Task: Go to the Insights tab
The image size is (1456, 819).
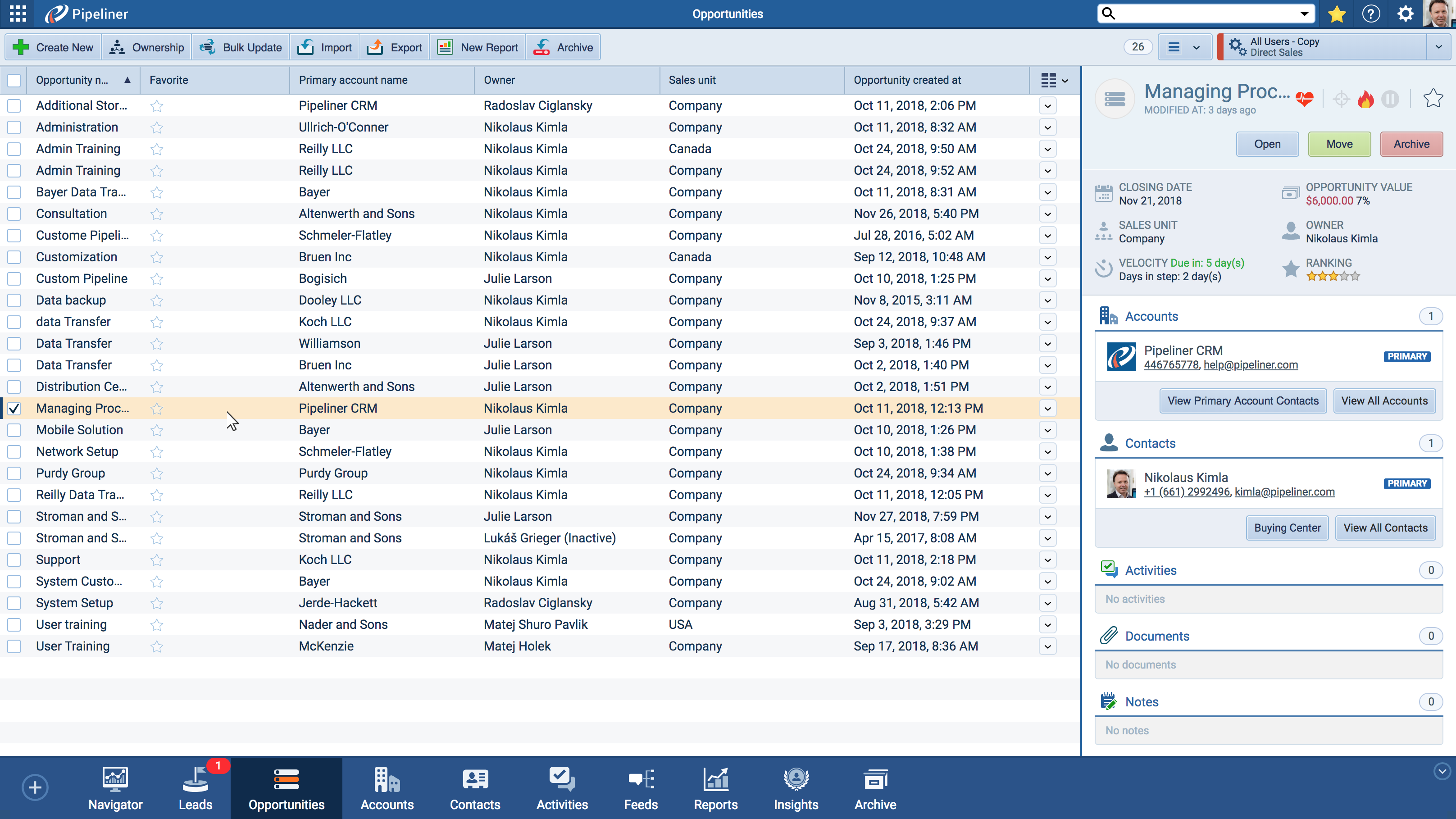Action: [x=795, y=787]
